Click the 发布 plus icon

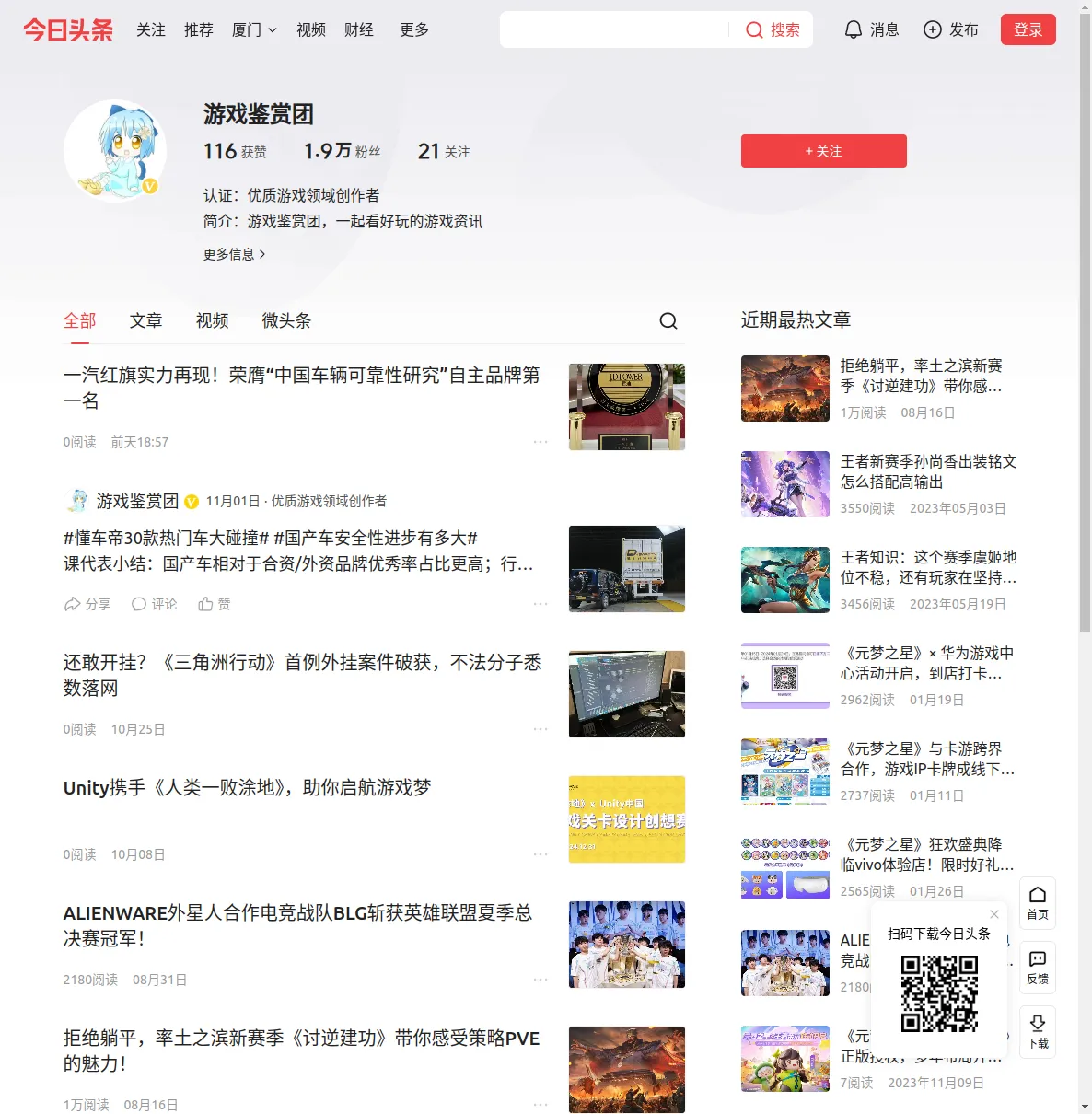(933, 30)
